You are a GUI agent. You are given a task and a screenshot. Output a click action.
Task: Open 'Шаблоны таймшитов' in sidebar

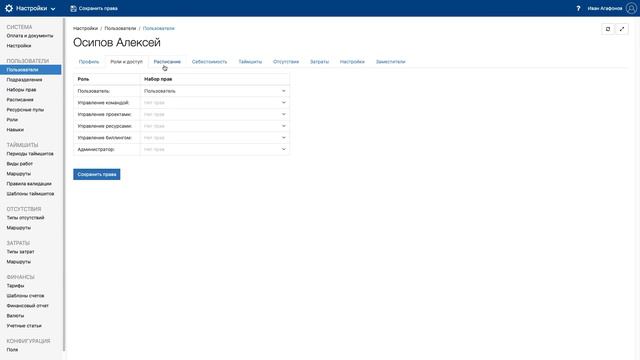(30, 194)
